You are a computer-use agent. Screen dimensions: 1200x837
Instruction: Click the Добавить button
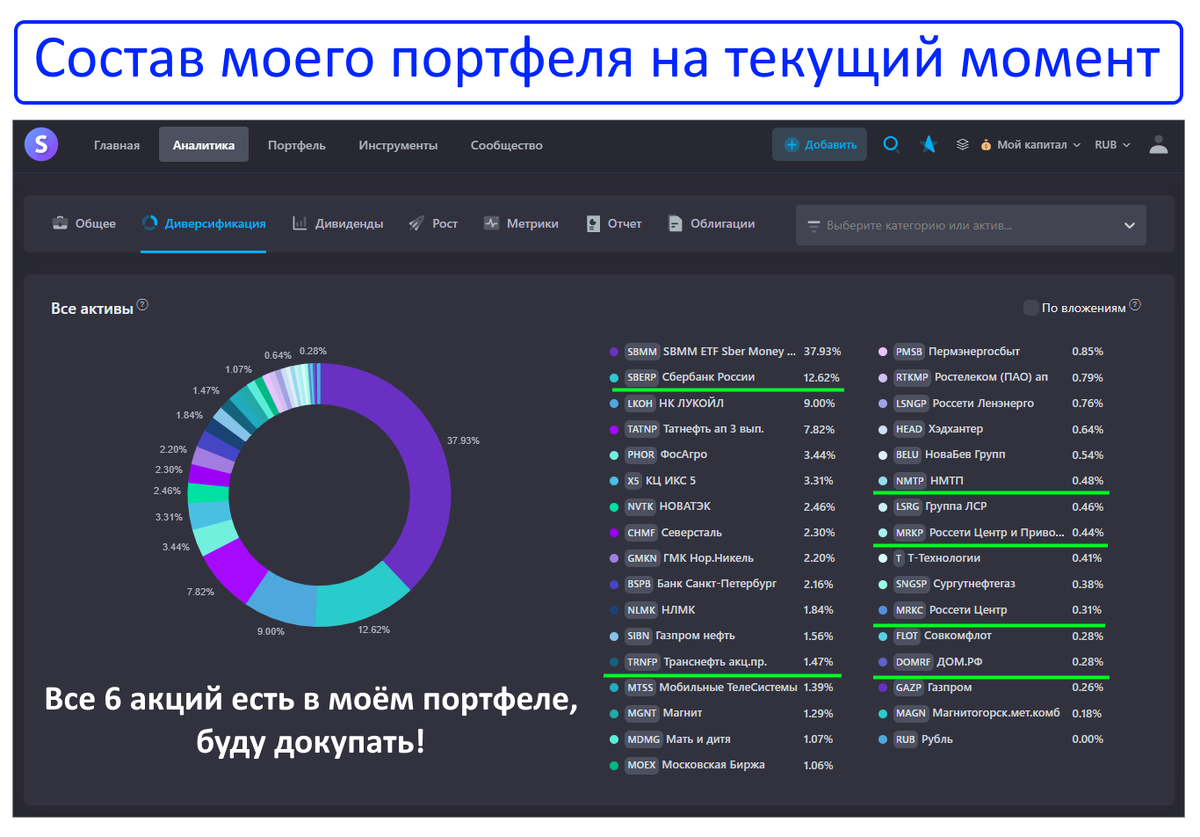[820, 145]
